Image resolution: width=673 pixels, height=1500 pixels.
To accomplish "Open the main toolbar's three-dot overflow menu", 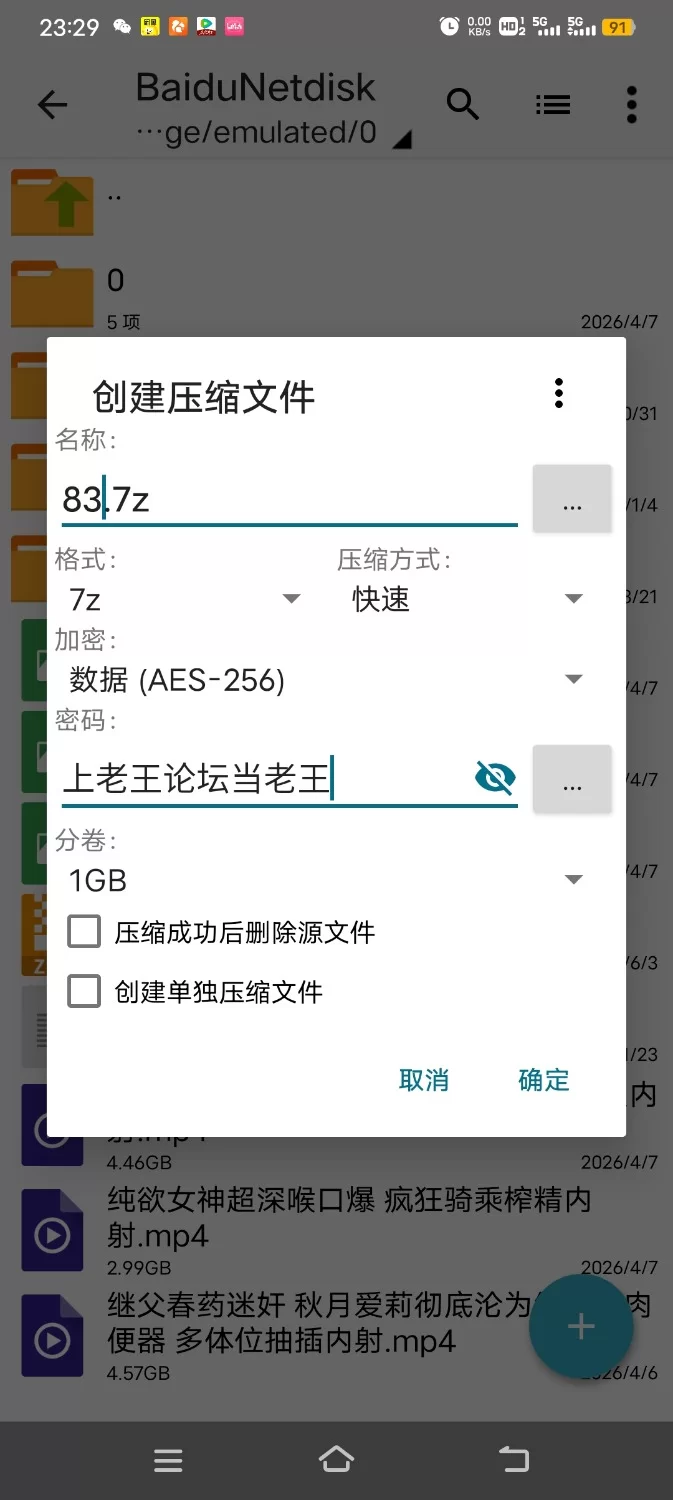I will tap(631, 104).
